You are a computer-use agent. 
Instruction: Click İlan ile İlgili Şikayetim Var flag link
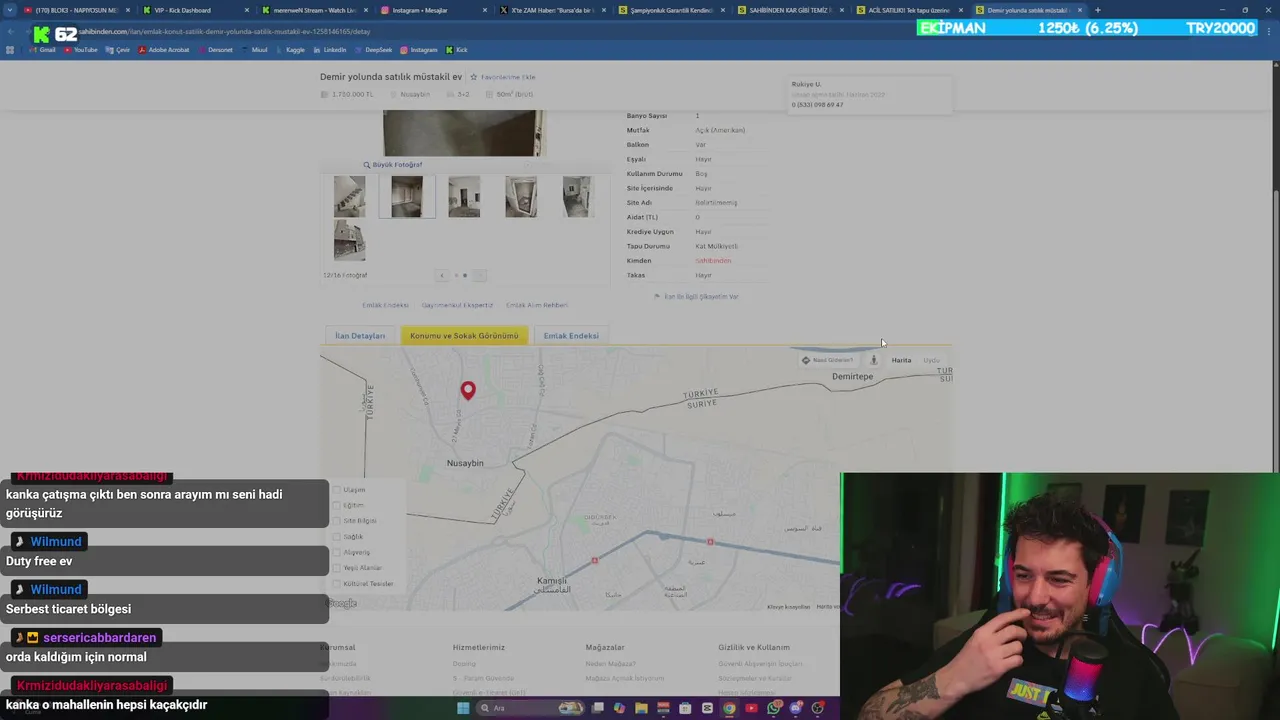click(696, 297)
